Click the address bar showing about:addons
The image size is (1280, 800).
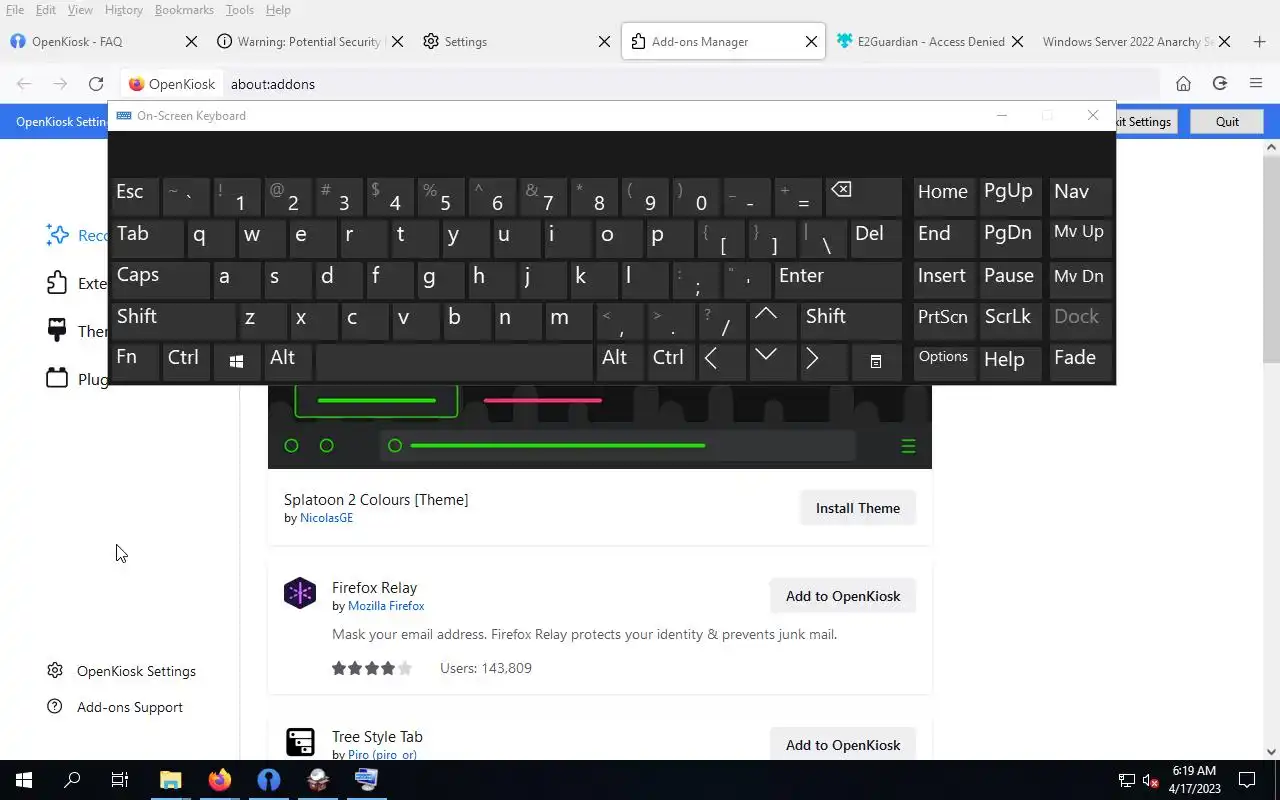coord(690,84)
